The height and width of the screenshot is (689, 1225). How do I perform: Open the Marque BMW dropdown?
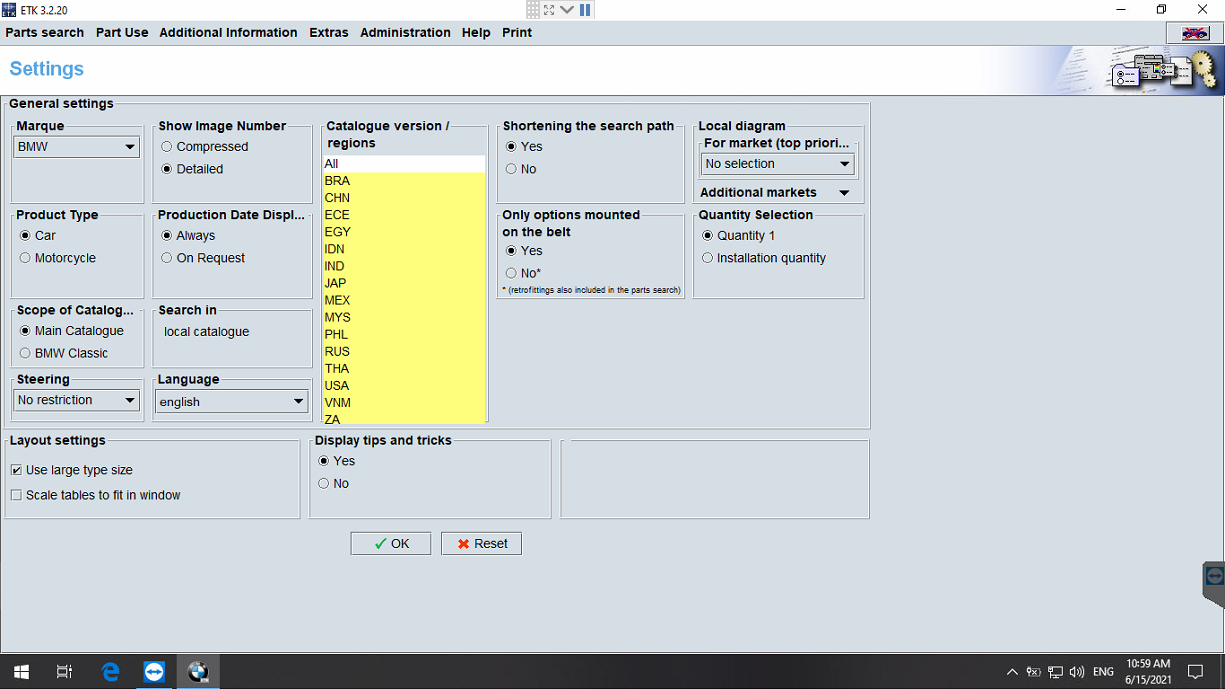76,147
